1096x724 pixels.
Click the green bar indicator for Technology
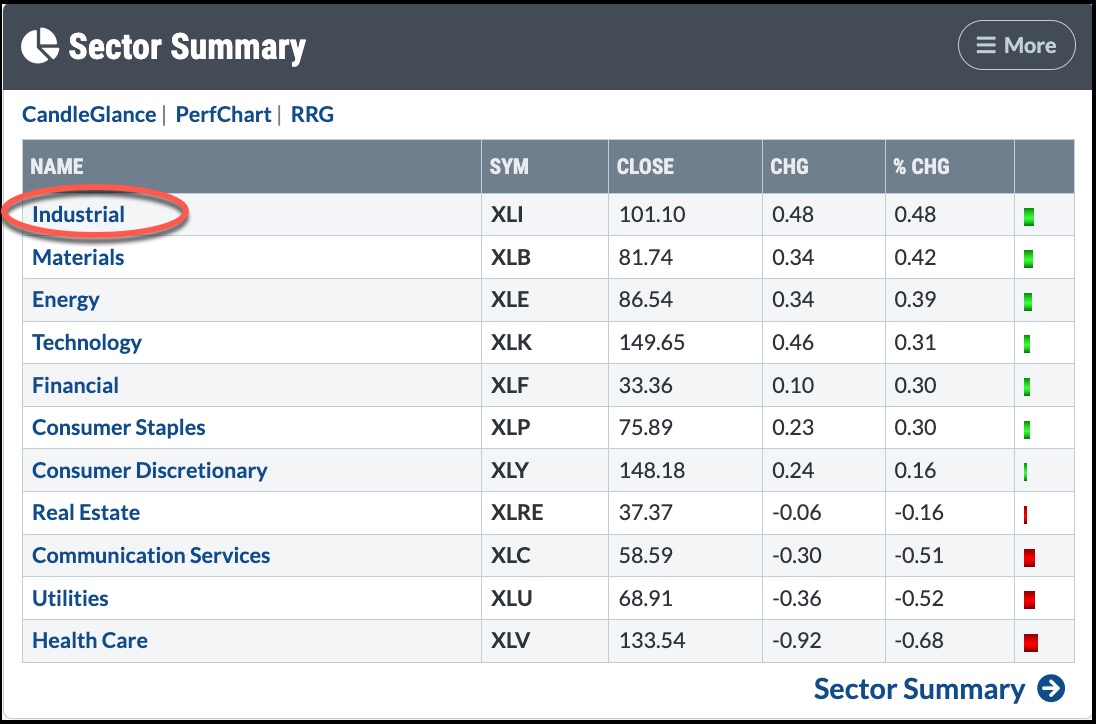(1028, 344)
